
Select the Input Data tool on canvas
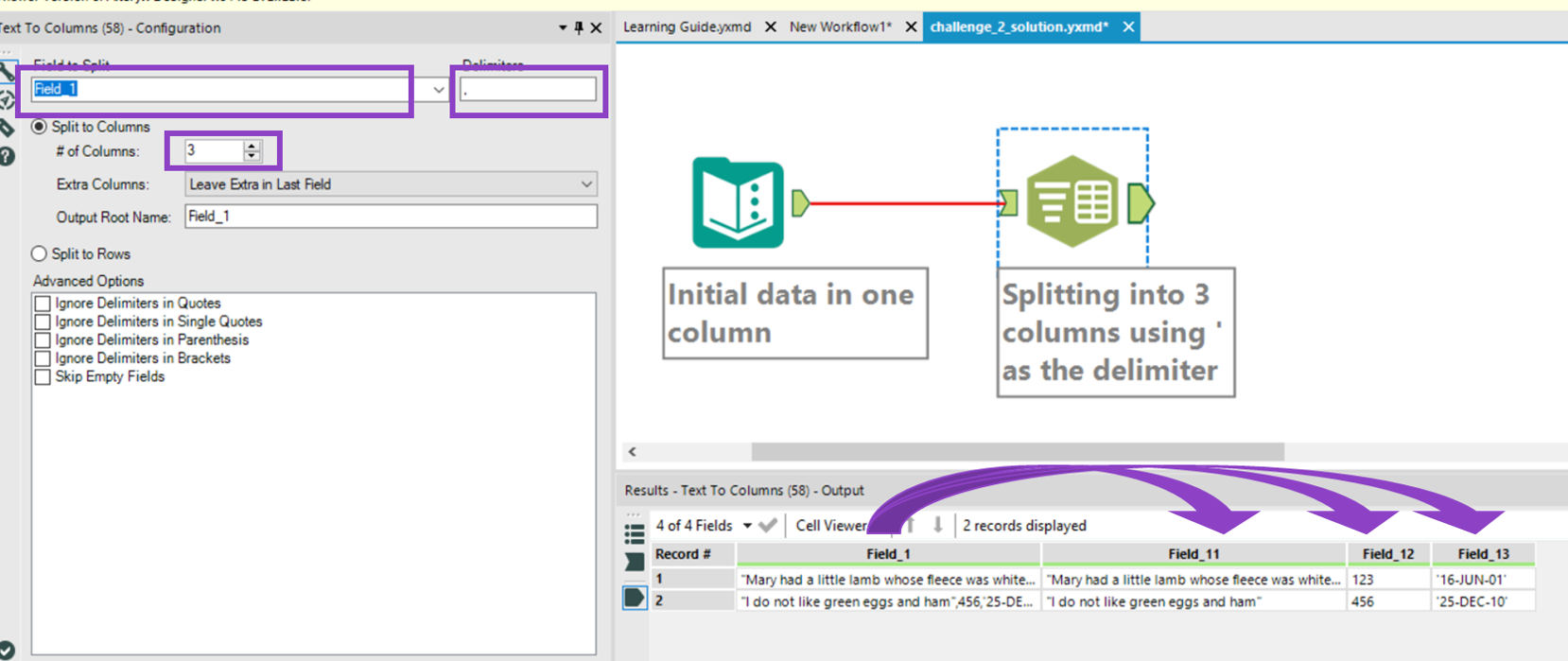coord(738,203)
